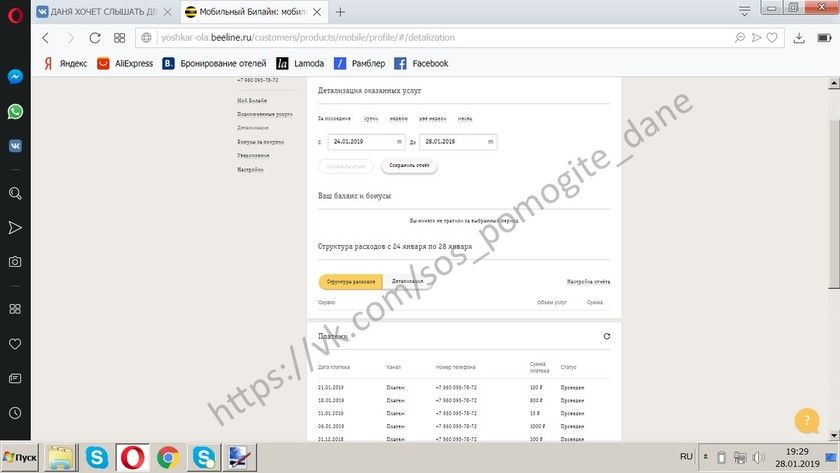
Task: Open WhatsApp in the Opera sidebar
Action: pos(15,111)
